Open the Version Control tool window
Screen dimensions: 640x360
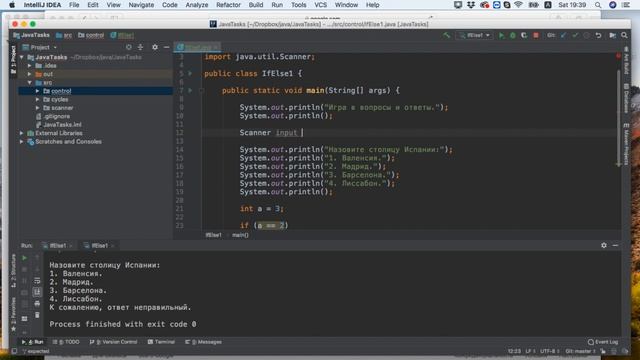point(113,342)
